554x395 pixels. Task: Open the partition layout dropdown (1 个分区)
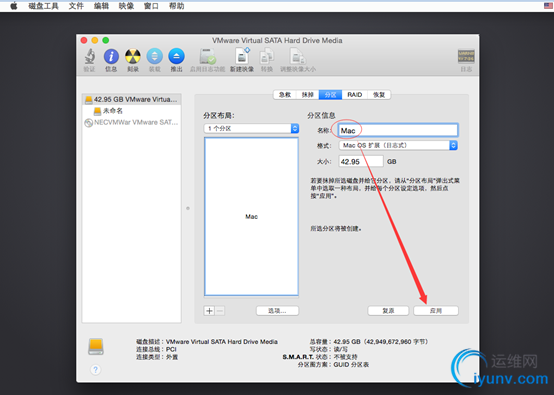(251, 128)
